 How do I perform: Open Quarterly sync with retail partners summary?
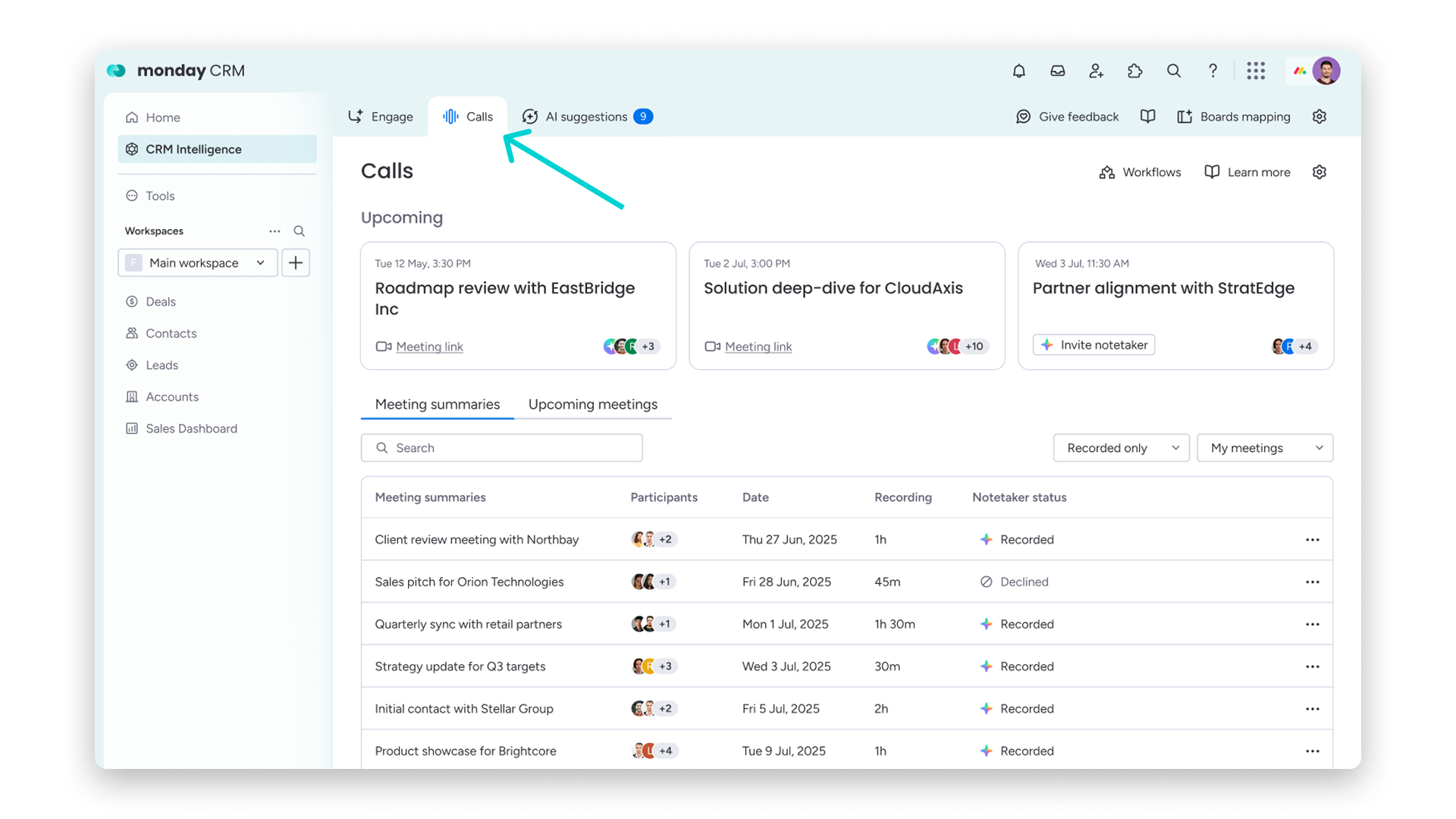pos(468,624)
